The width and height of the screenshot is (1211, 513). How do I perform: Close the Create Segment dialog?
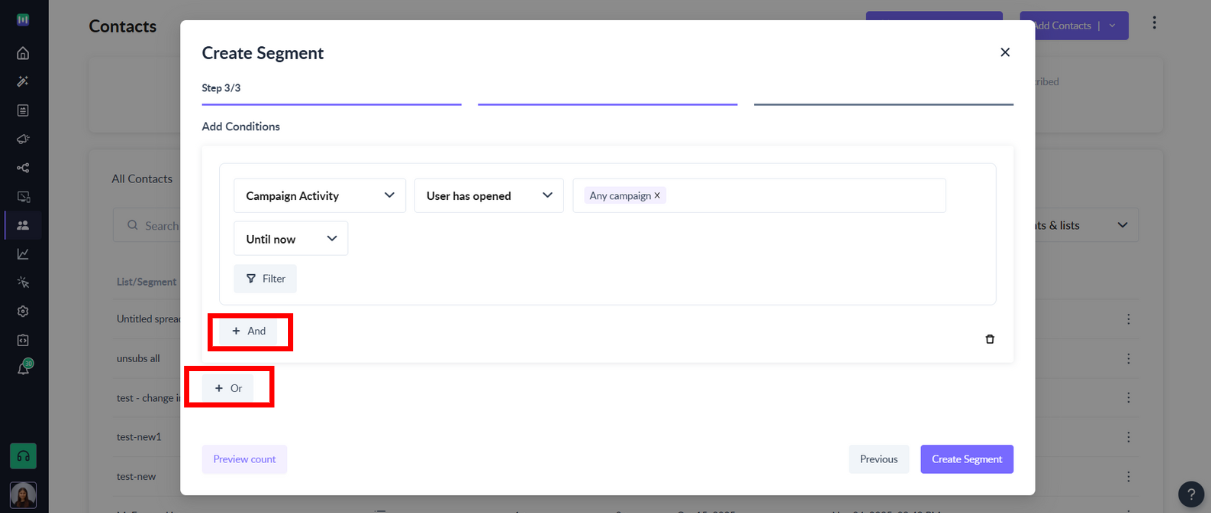[x=1005, y=52]
